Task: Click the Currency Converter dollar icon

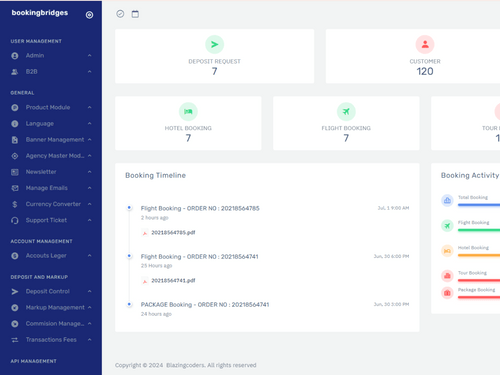Action: [15, 204]
